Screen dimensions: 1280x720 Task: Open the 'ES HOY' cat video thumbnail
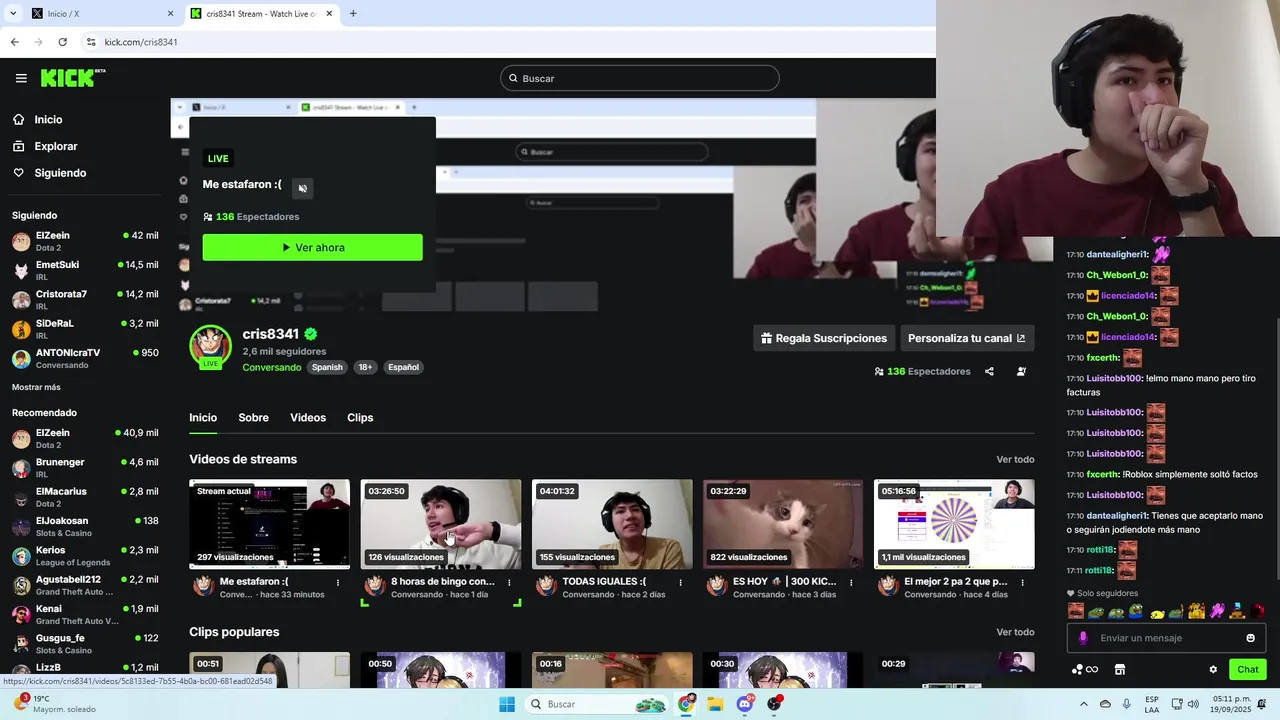point(783,524)
